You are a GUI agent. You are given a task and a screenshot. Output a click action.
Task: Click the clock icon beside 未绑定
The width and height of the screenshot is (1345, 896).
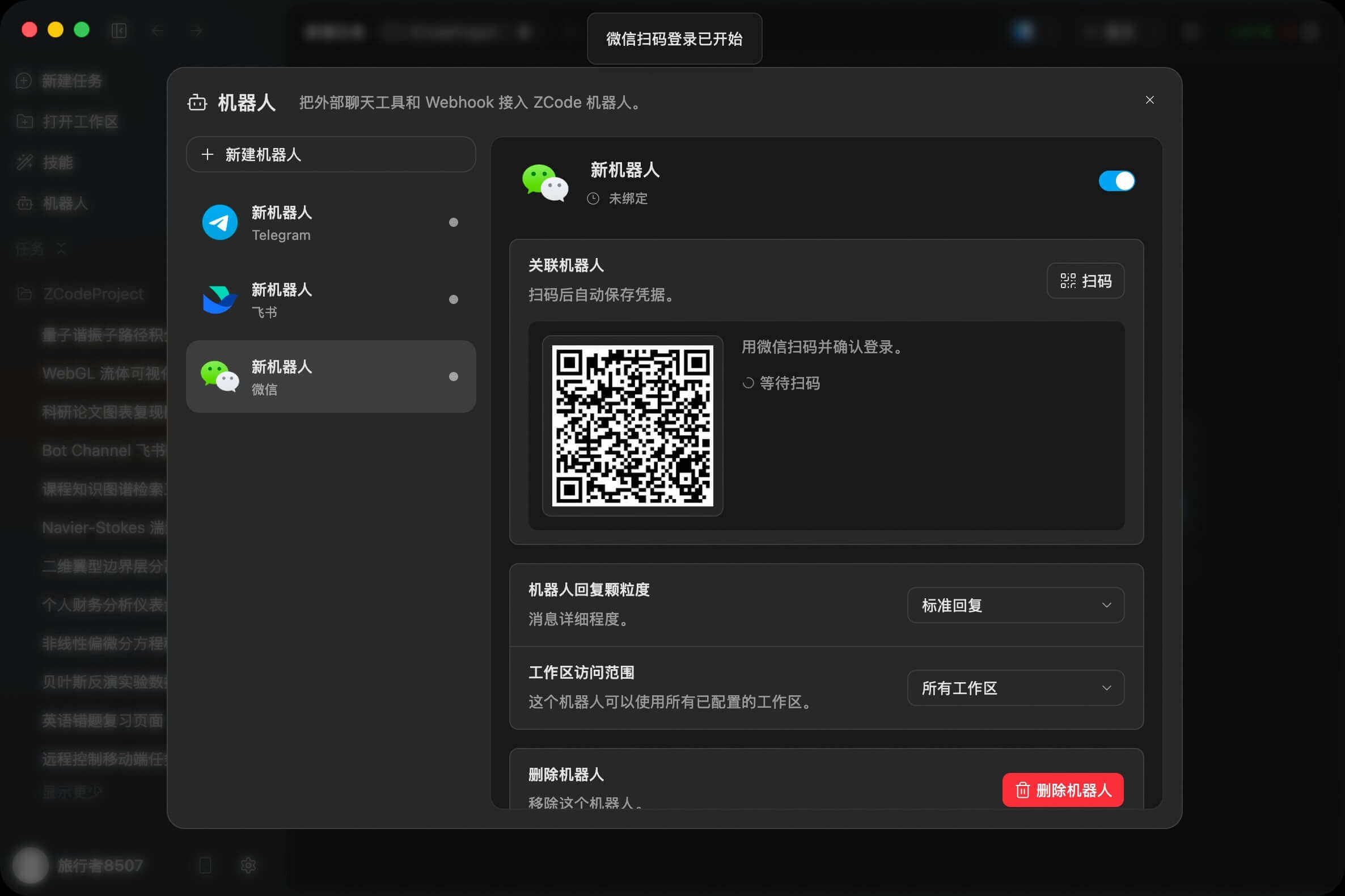(593, 198)
